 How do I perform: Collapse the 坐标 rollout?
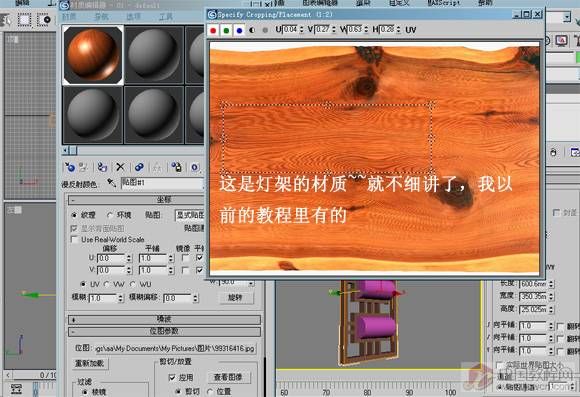pyautogui.click(x=136, y=200)
